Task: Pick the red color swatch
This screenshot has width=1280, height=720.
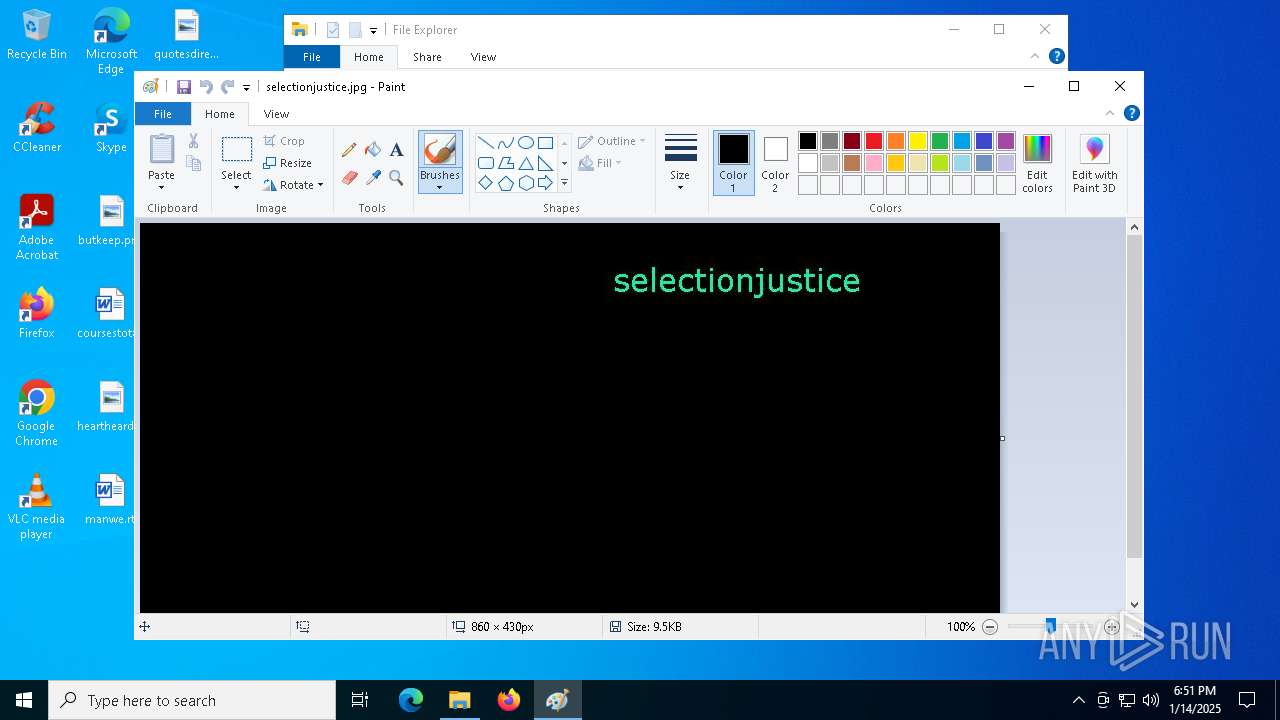Action: point(874,141)
